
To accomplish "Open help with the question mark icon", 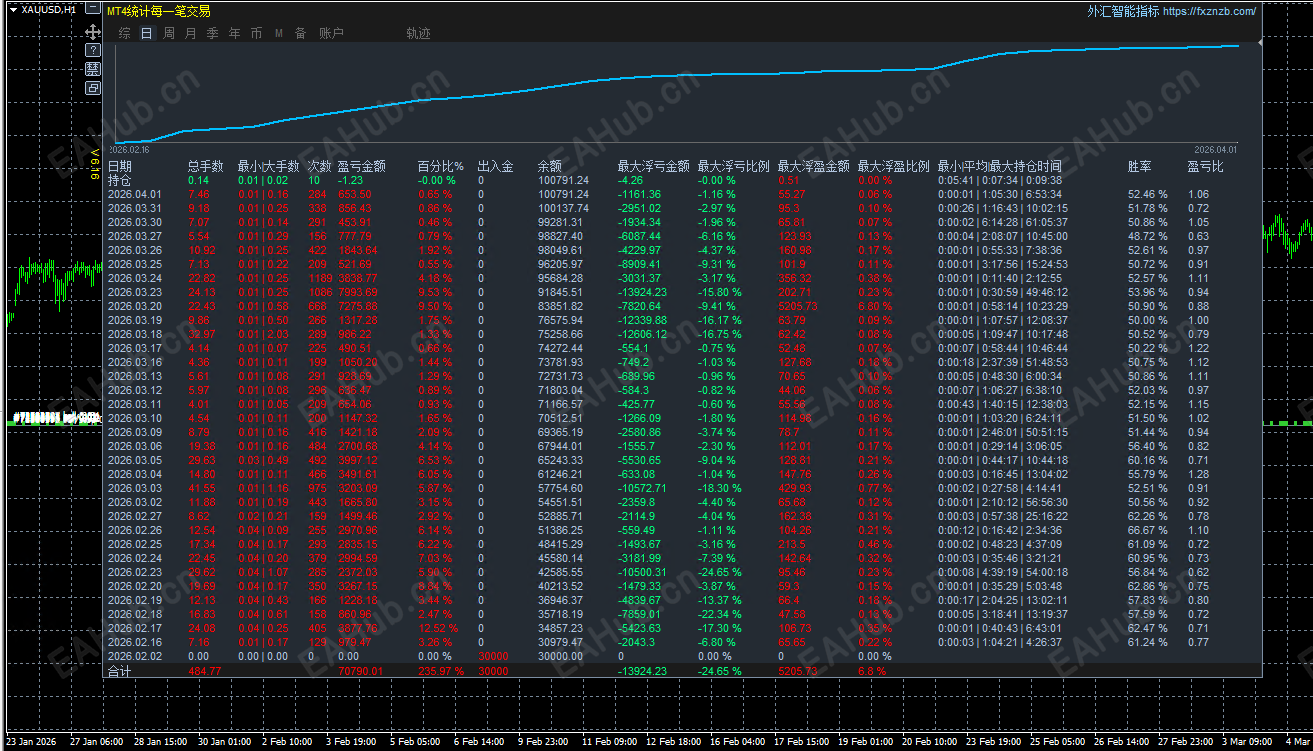I will click(93, 49).
